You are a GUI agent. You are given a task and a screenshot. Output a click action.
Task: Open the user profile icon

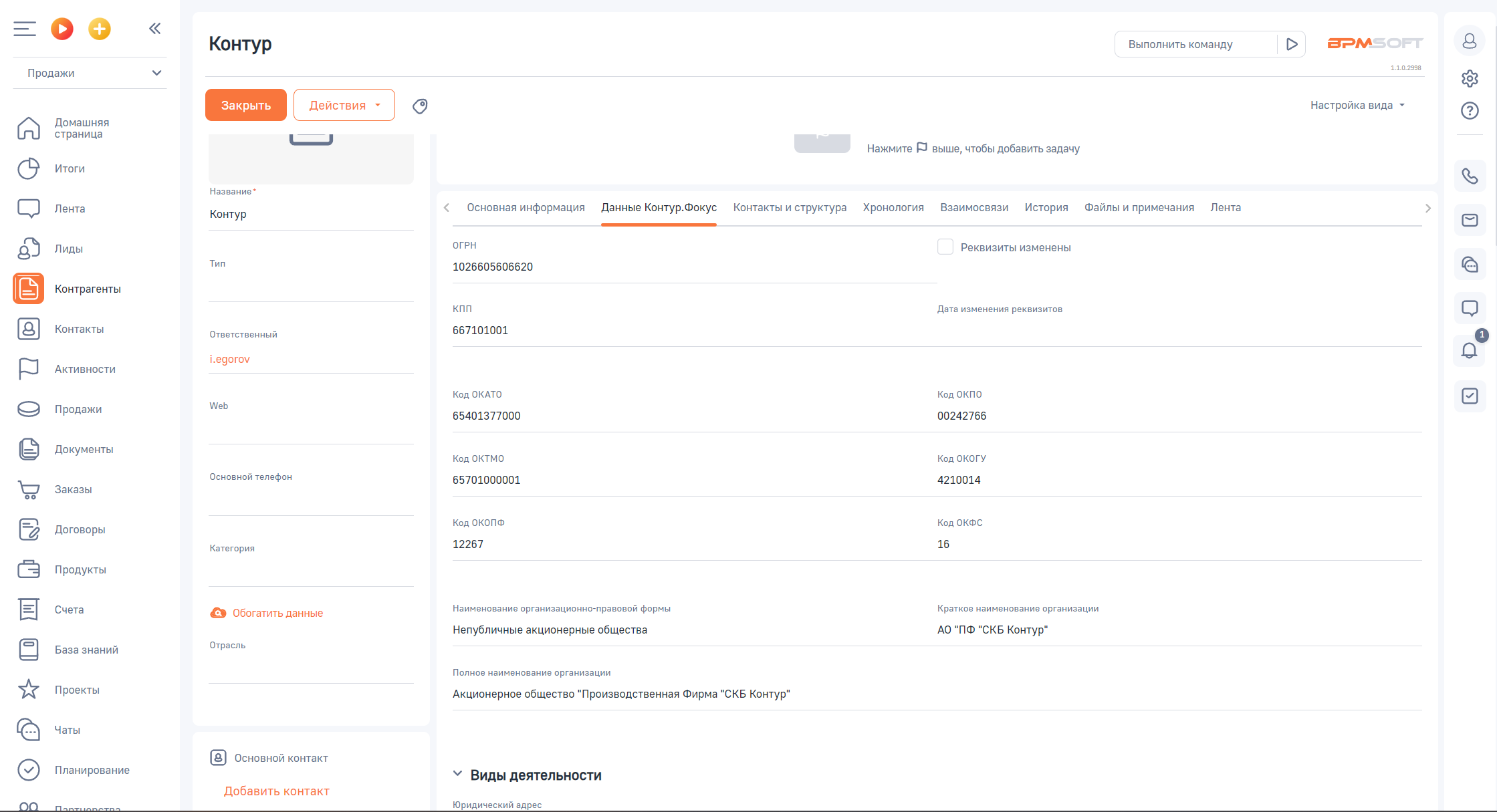click(x=1470, y=41)
